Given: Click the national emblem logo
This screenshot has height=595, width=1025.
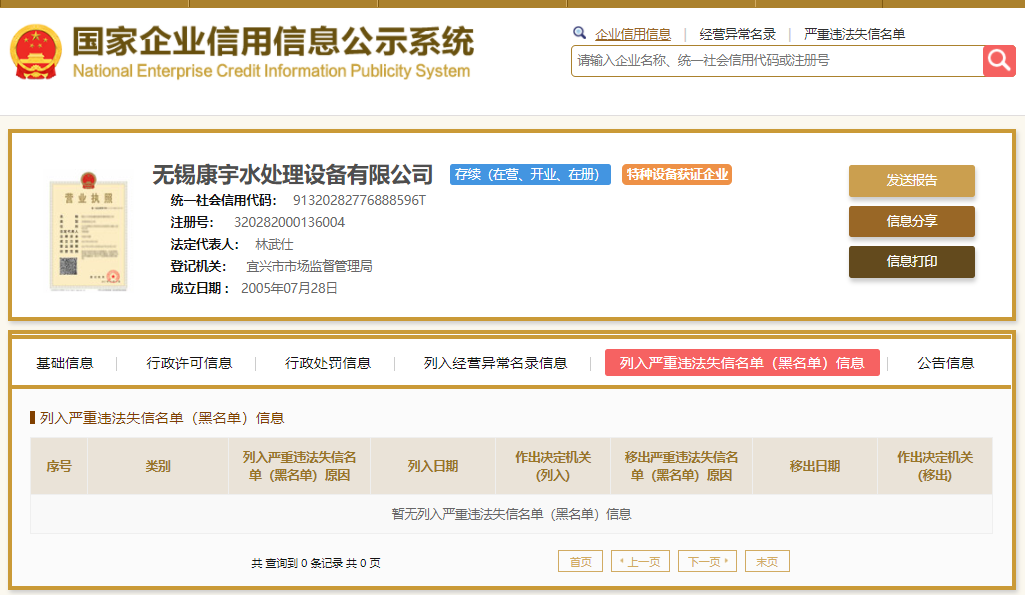Looking at the screenshot, I should click(x=36, y=52).
